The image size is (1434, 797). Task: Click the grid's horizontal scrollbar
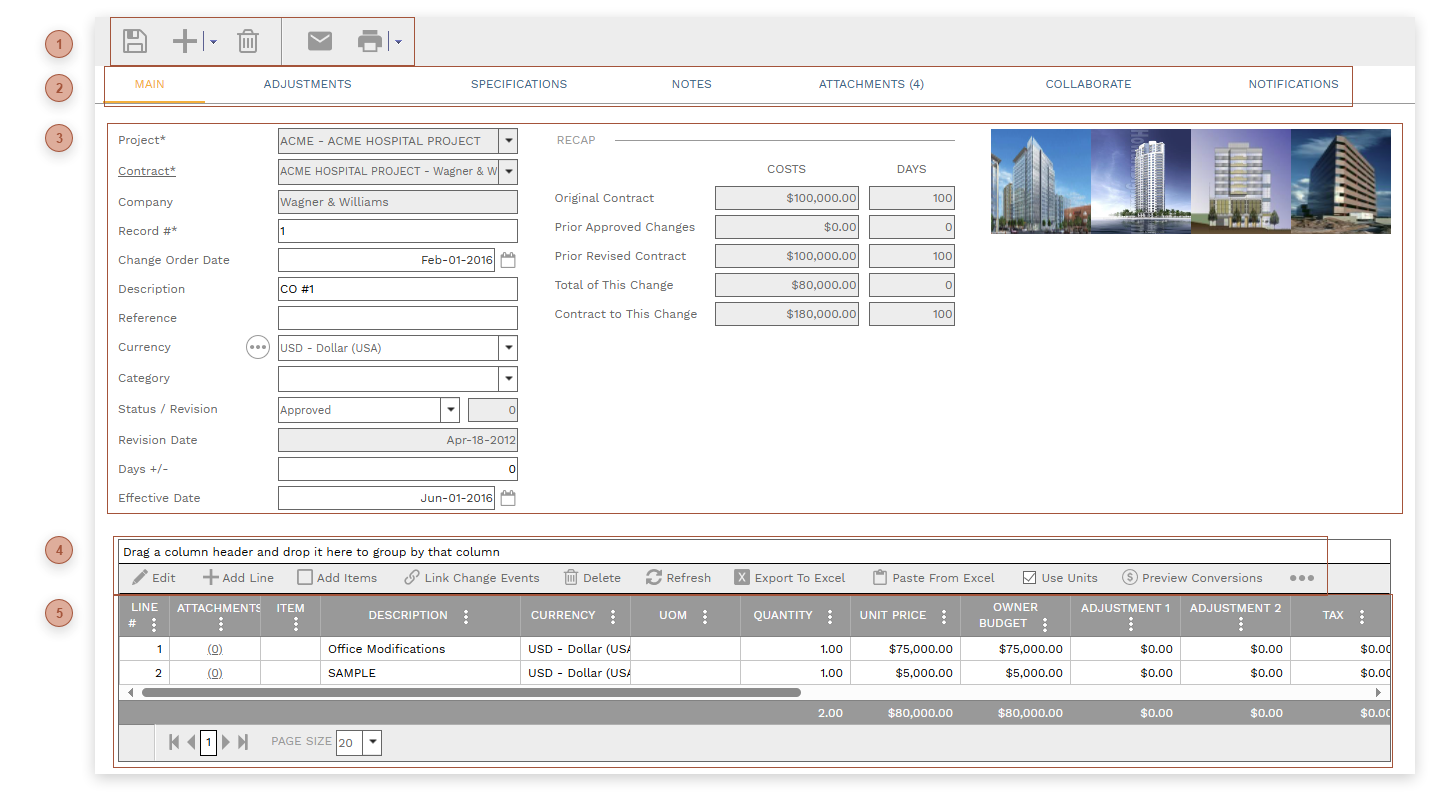(470, 692)
